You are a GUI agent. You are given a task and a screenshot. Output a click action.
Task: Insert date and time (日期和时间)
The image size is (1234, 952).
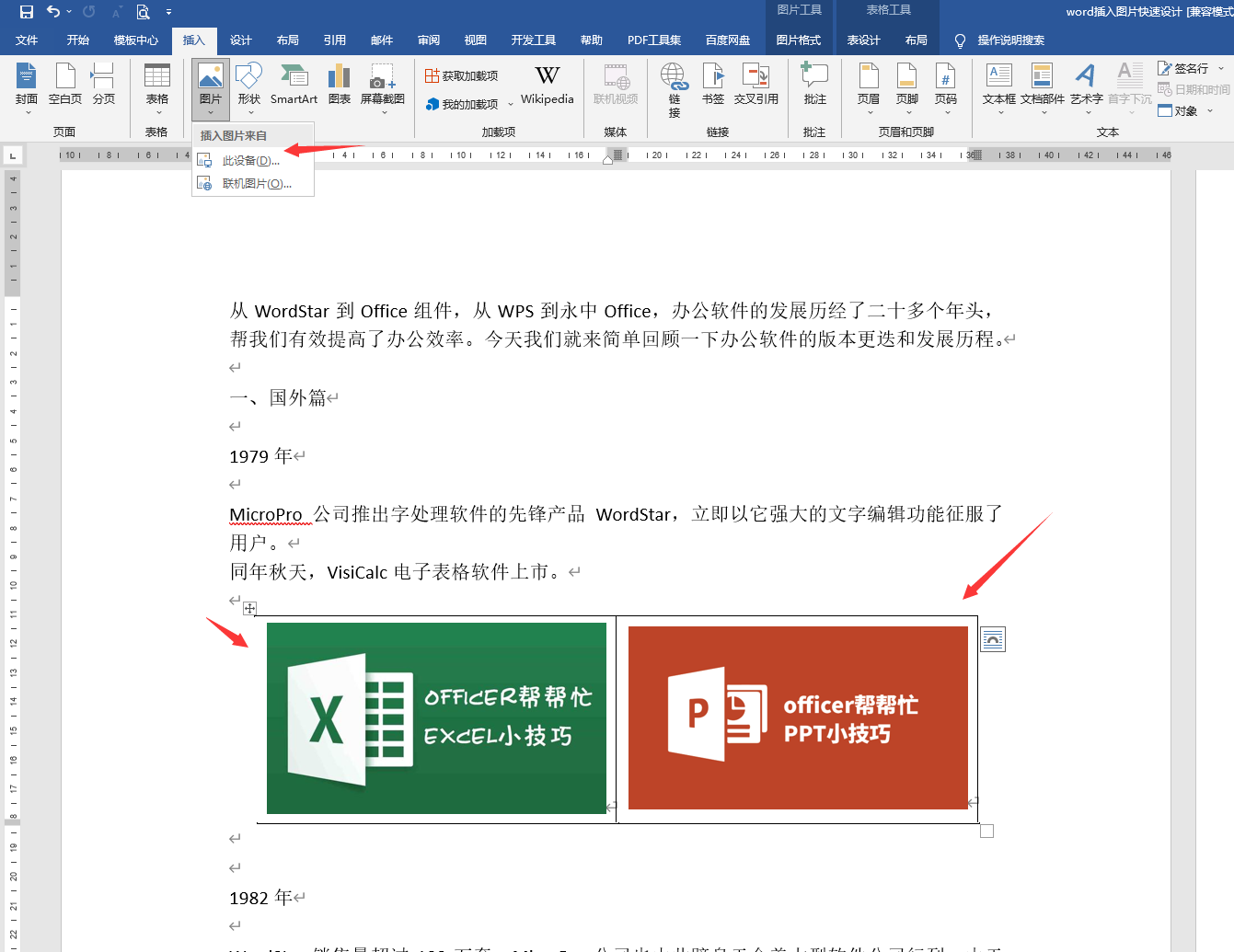1194,89
